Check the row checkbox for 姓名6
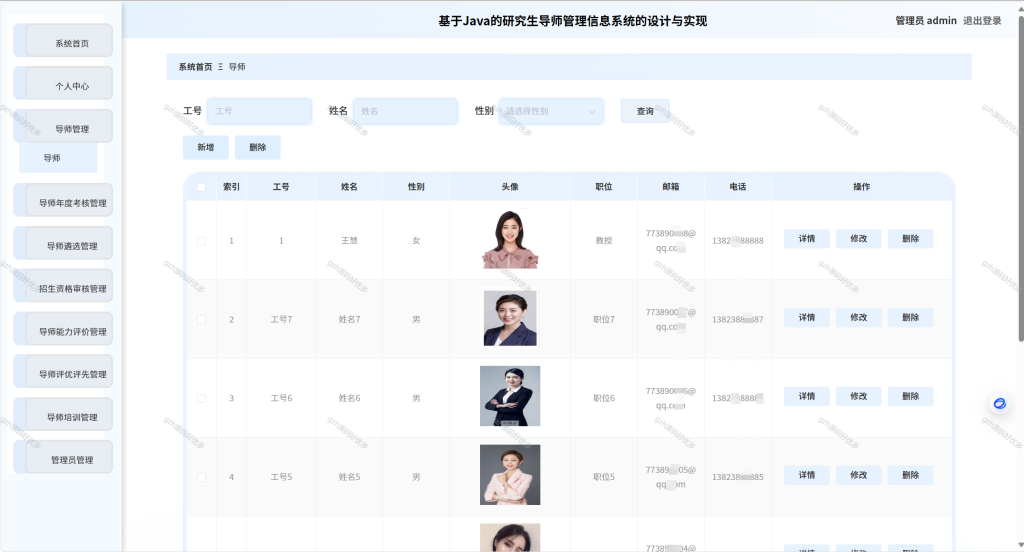 coord(201,398)
